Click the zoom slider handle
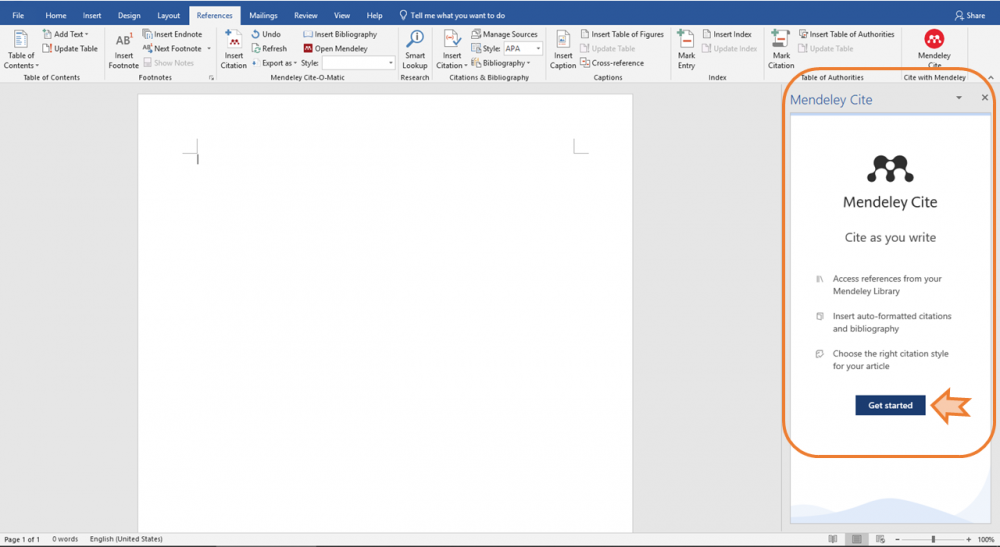This screenshot has width=1000, height=547. (933, 539)
